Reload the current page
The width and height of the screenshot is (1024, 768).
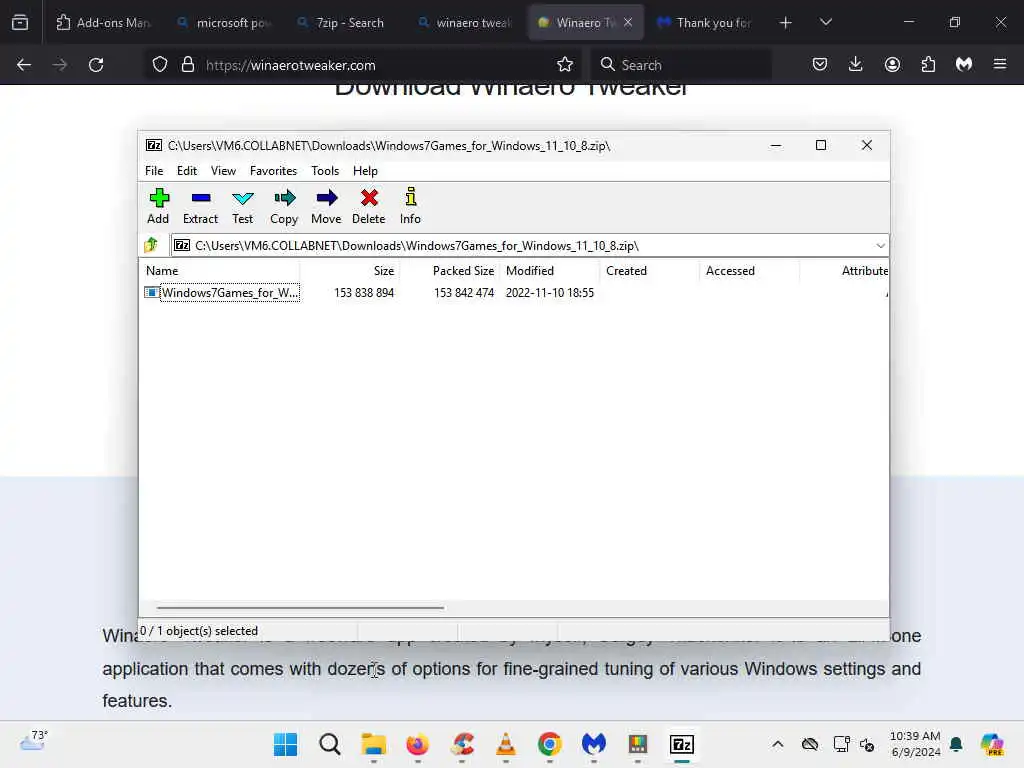[x=96, y=65]
